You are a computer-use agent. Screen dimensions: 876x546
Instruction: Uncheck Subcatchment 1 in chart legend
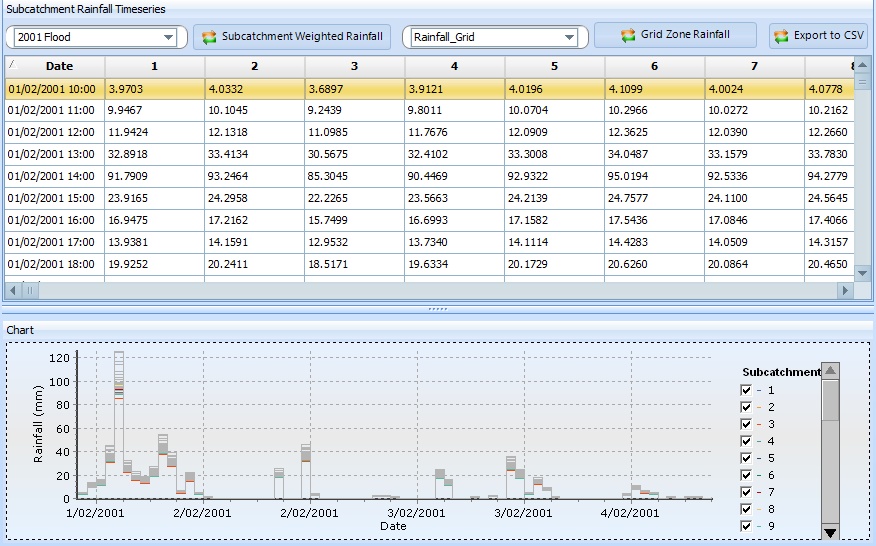(x=746, y=390)
